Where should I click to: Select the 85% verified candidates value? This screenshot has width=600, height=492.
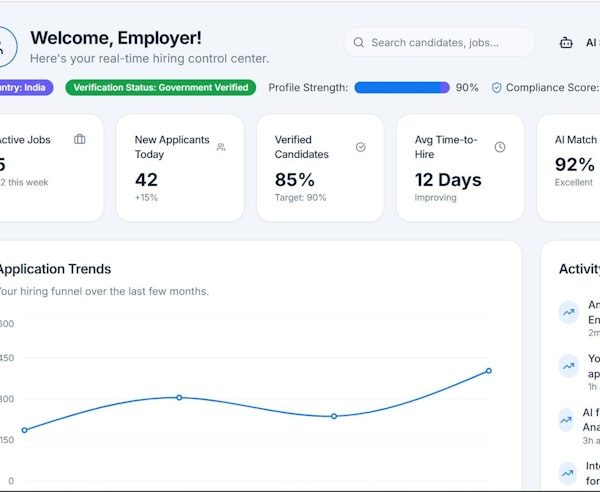coord(295,180)
